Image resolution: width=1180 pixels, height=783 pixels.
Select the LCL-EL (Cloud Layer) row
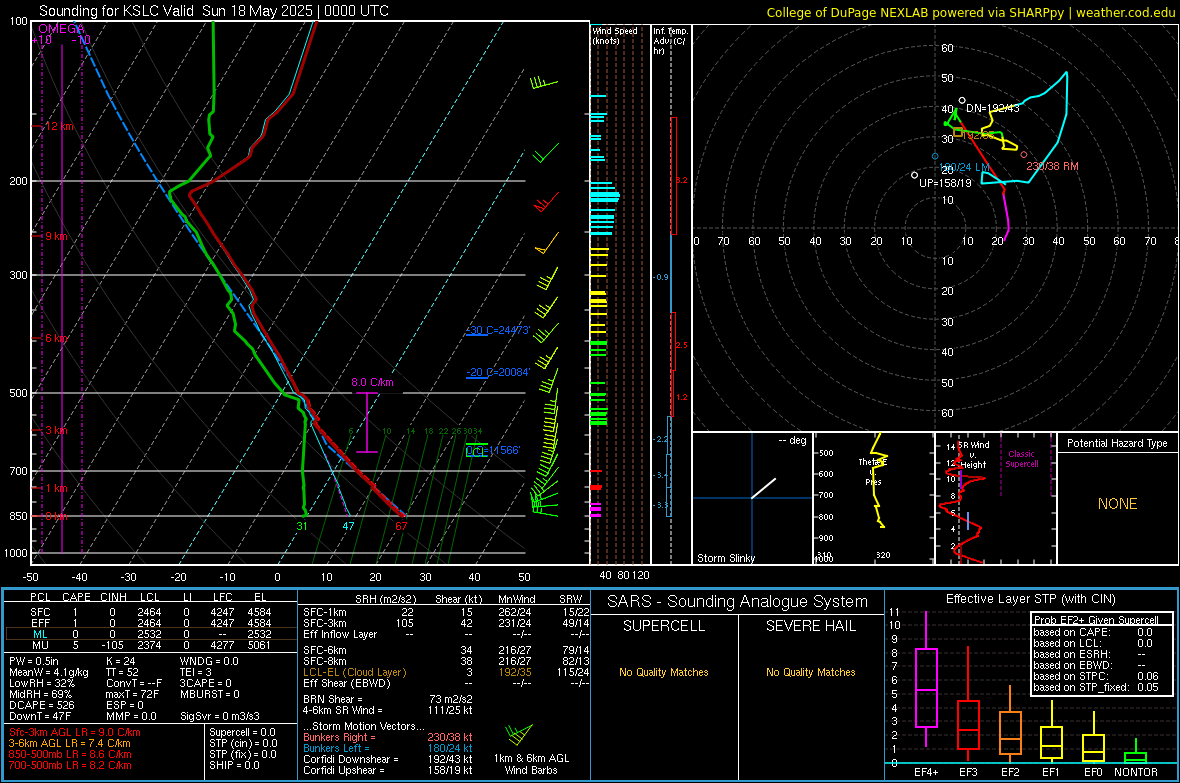(x=446, y=672)
